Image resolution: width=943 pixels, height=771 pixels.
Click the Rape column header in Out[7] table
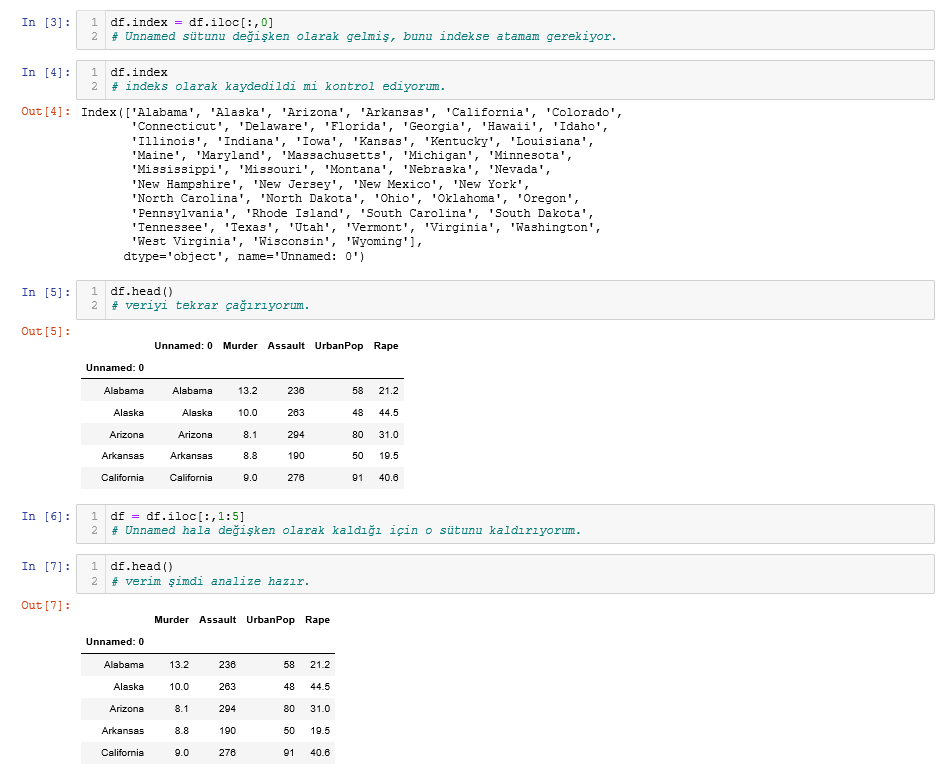317,619
